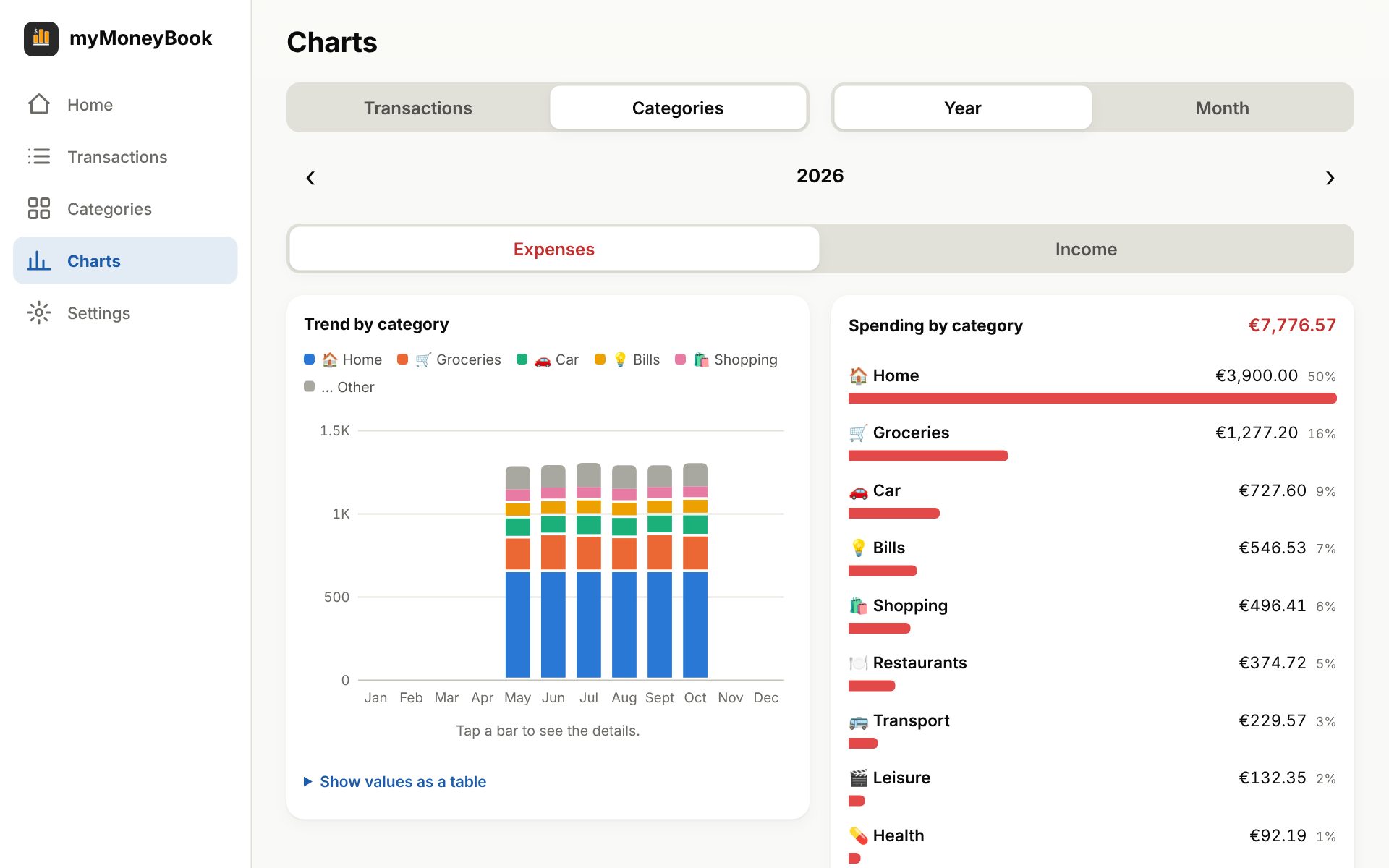This screenshot has width=1389, height=868.
Task: Click the car emoji beside Car spending
Action: [858, 491]
